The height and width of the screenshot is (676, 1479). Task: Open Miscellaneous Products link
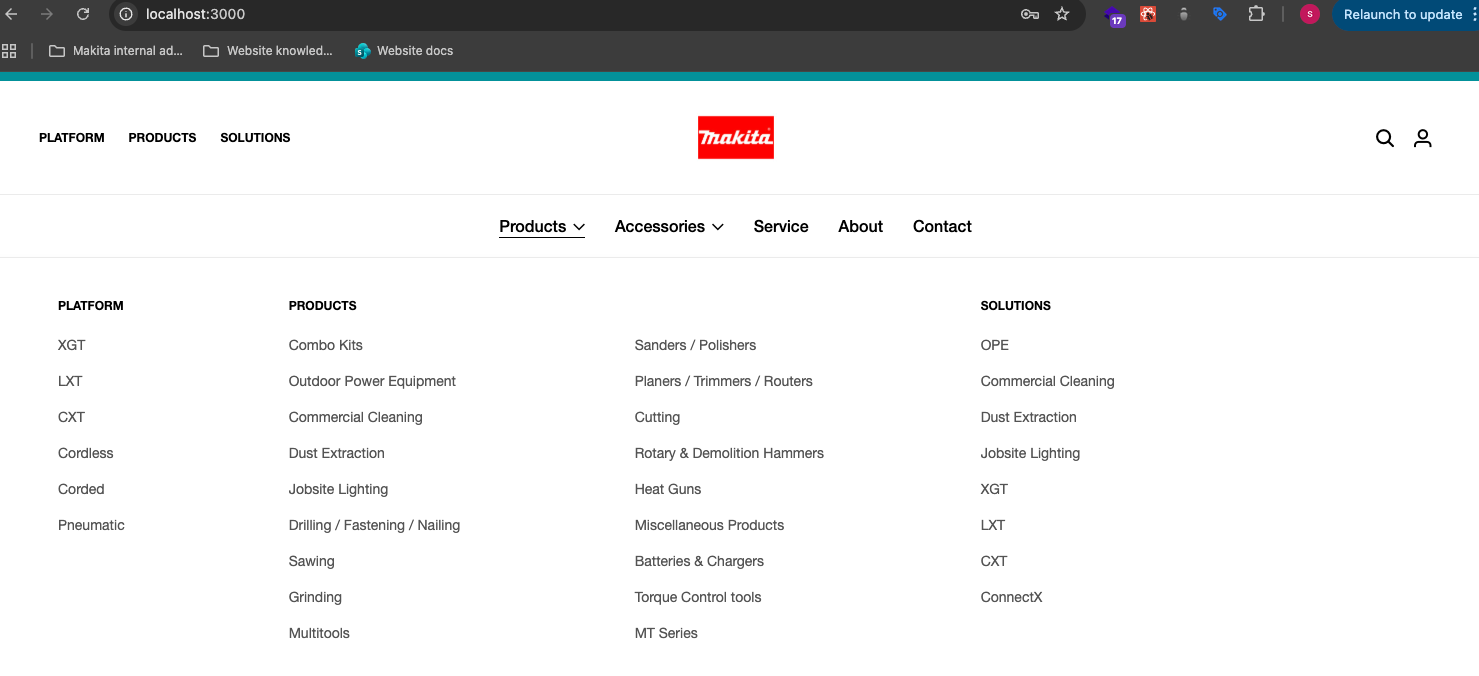[x=709, y=525]
